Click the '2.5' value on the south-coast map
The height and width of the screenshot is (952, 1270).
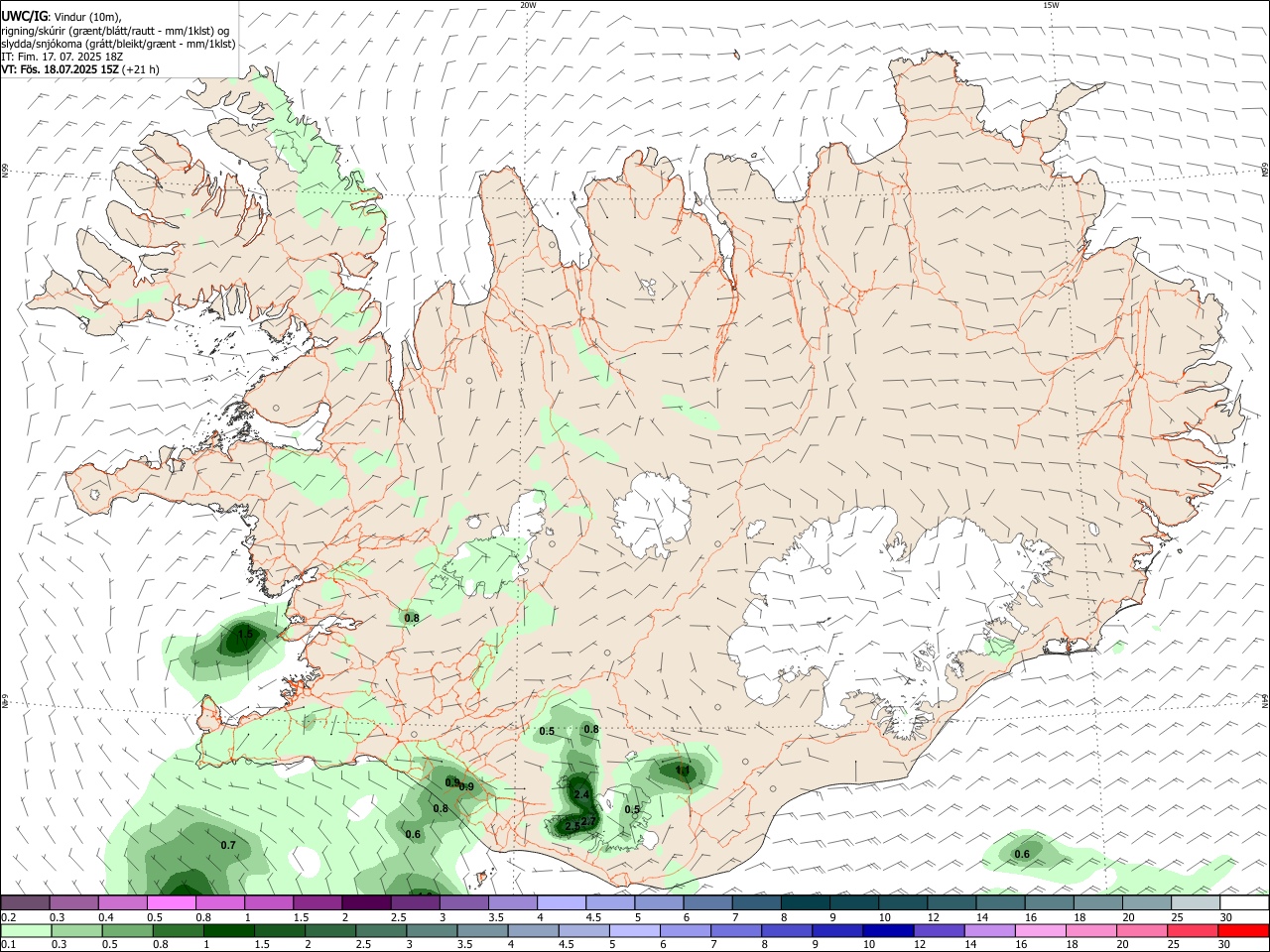(572, 826)
